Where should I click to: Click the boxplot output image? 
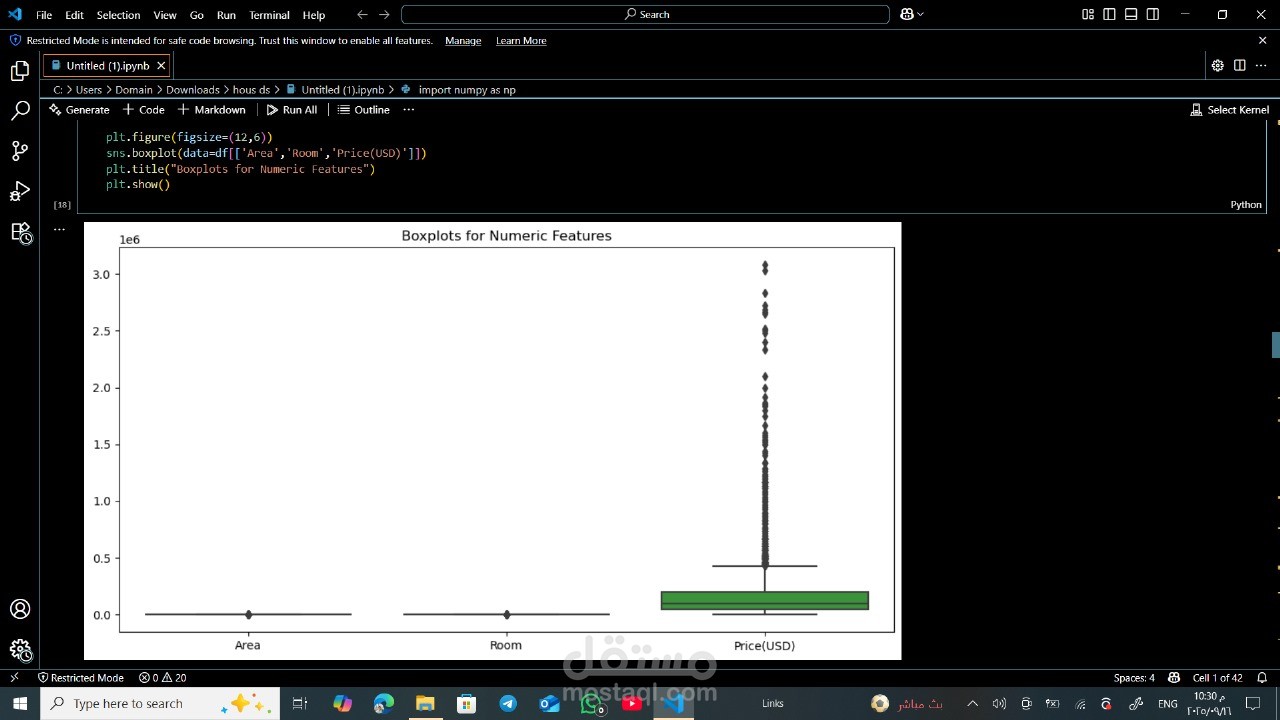(492, 441)
